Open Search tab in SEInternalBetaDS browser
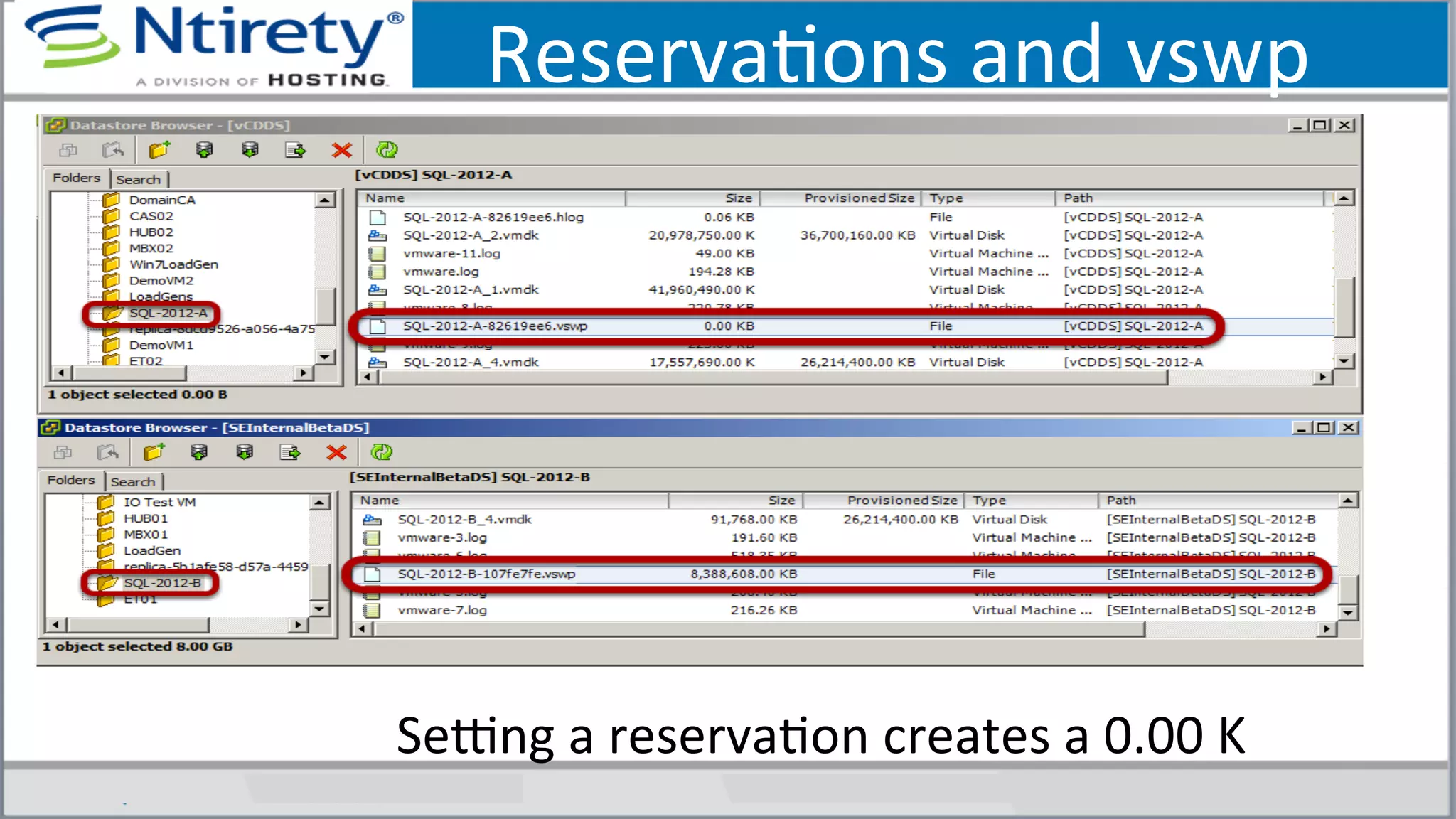The width and height of the screenshot is (1456, 819). (x=133, y=482)
